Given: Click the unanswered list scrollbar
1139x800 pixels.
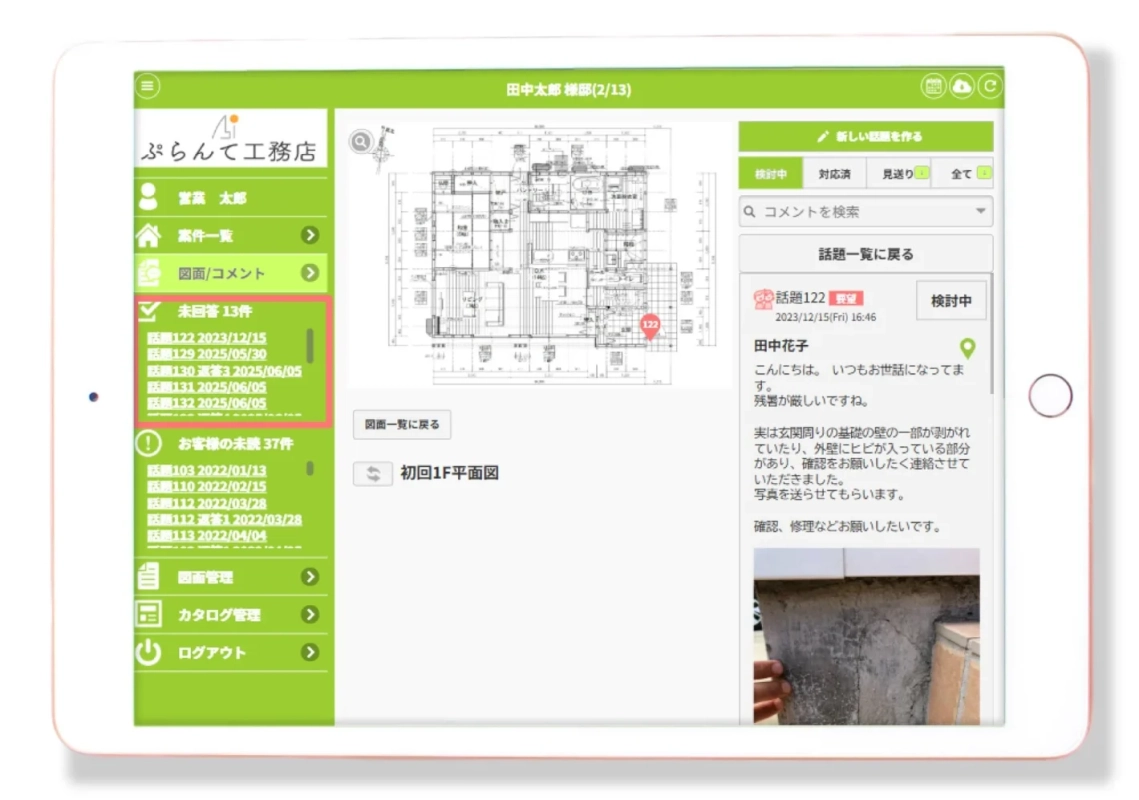Looking at the screenshot, I should (310, 345).
